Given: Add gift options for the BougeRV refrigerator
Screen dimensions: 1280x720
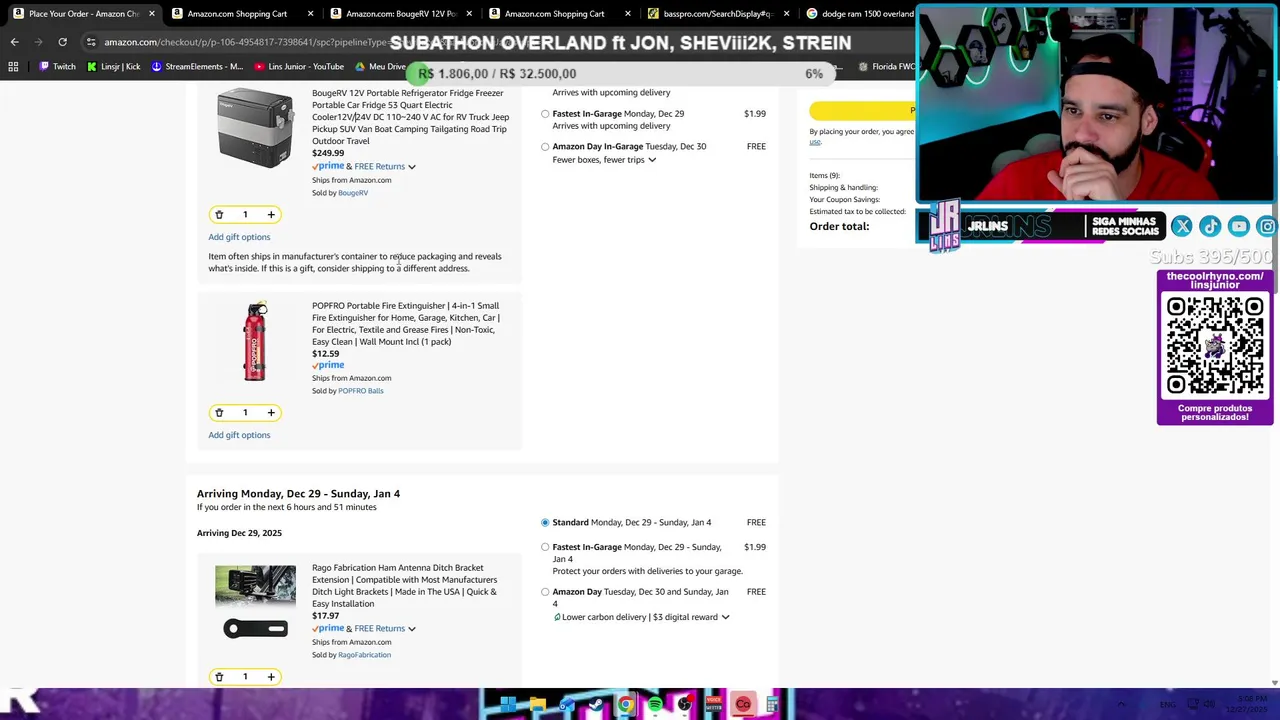Looking at the screenshot, I should point(239,237).
